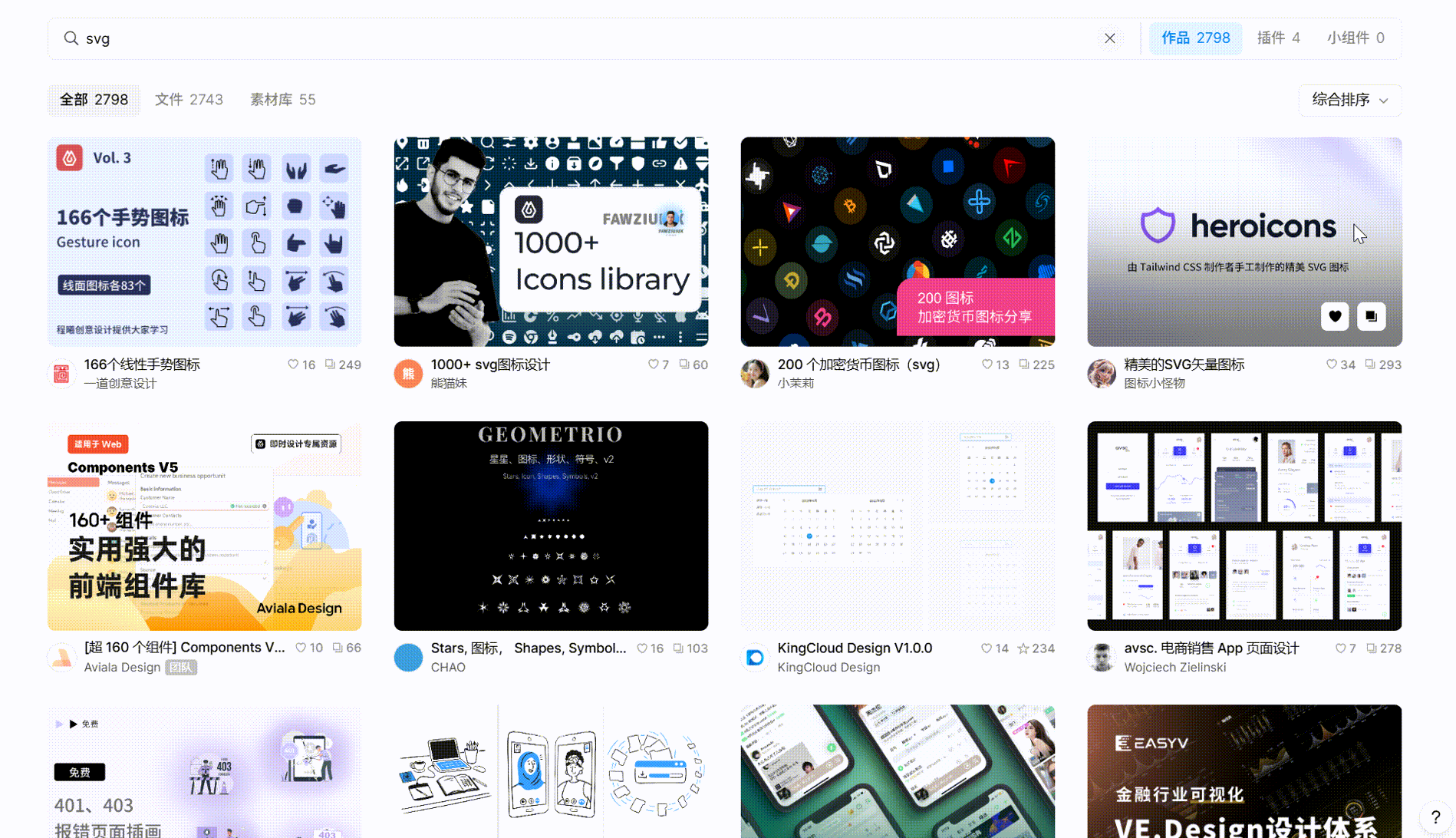Visit author 小茉莉
1456x838 pixels.
coord(796,384)
